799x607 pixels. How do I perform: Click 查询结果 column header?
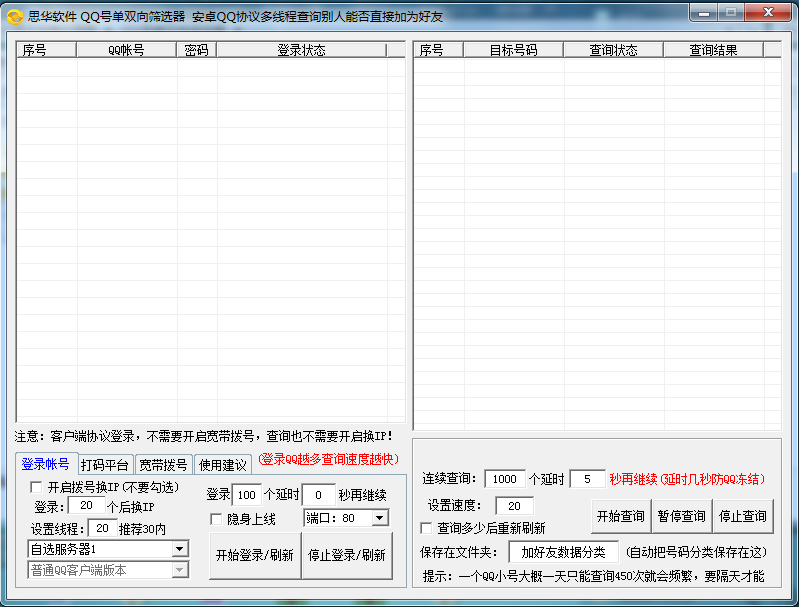tap(713, 50)
